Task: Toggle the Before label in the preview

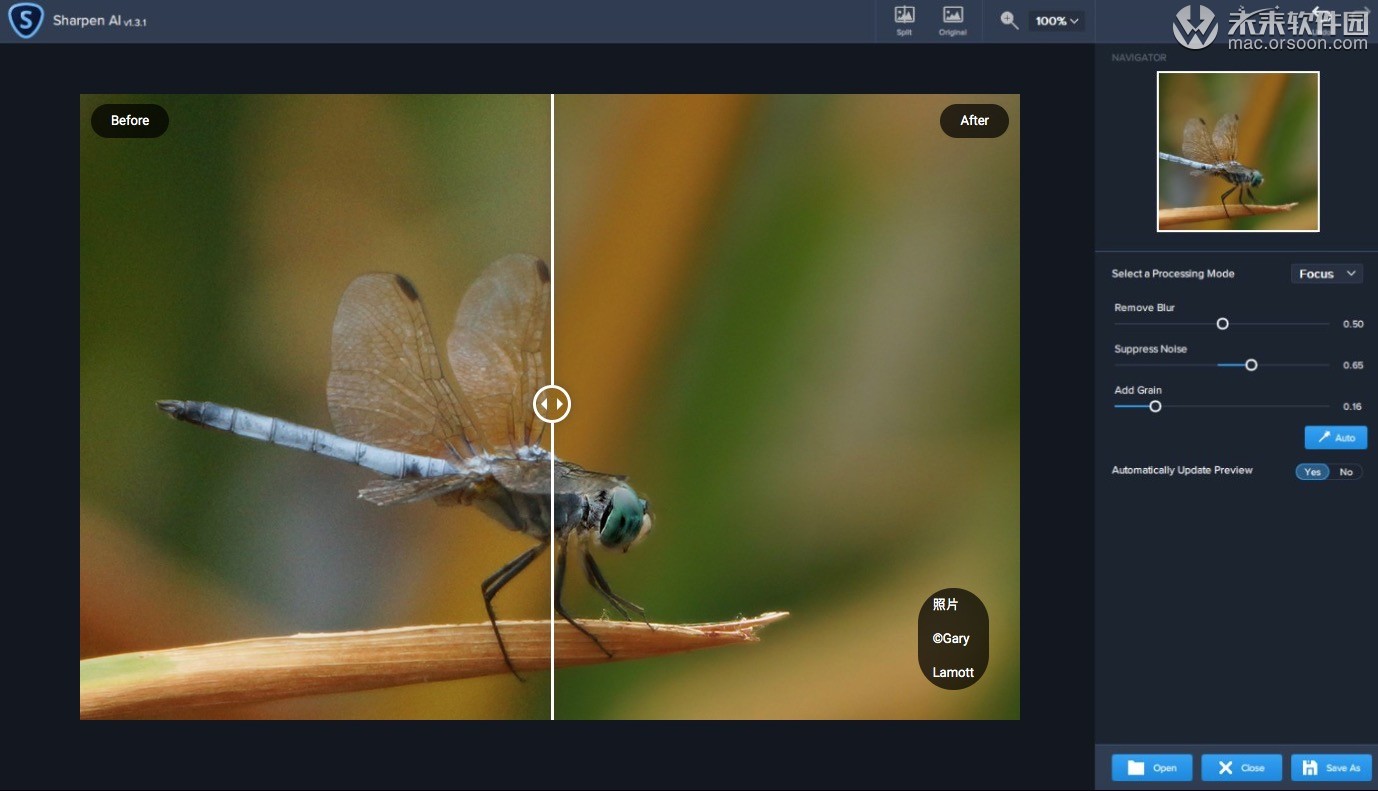Action: 129,120
